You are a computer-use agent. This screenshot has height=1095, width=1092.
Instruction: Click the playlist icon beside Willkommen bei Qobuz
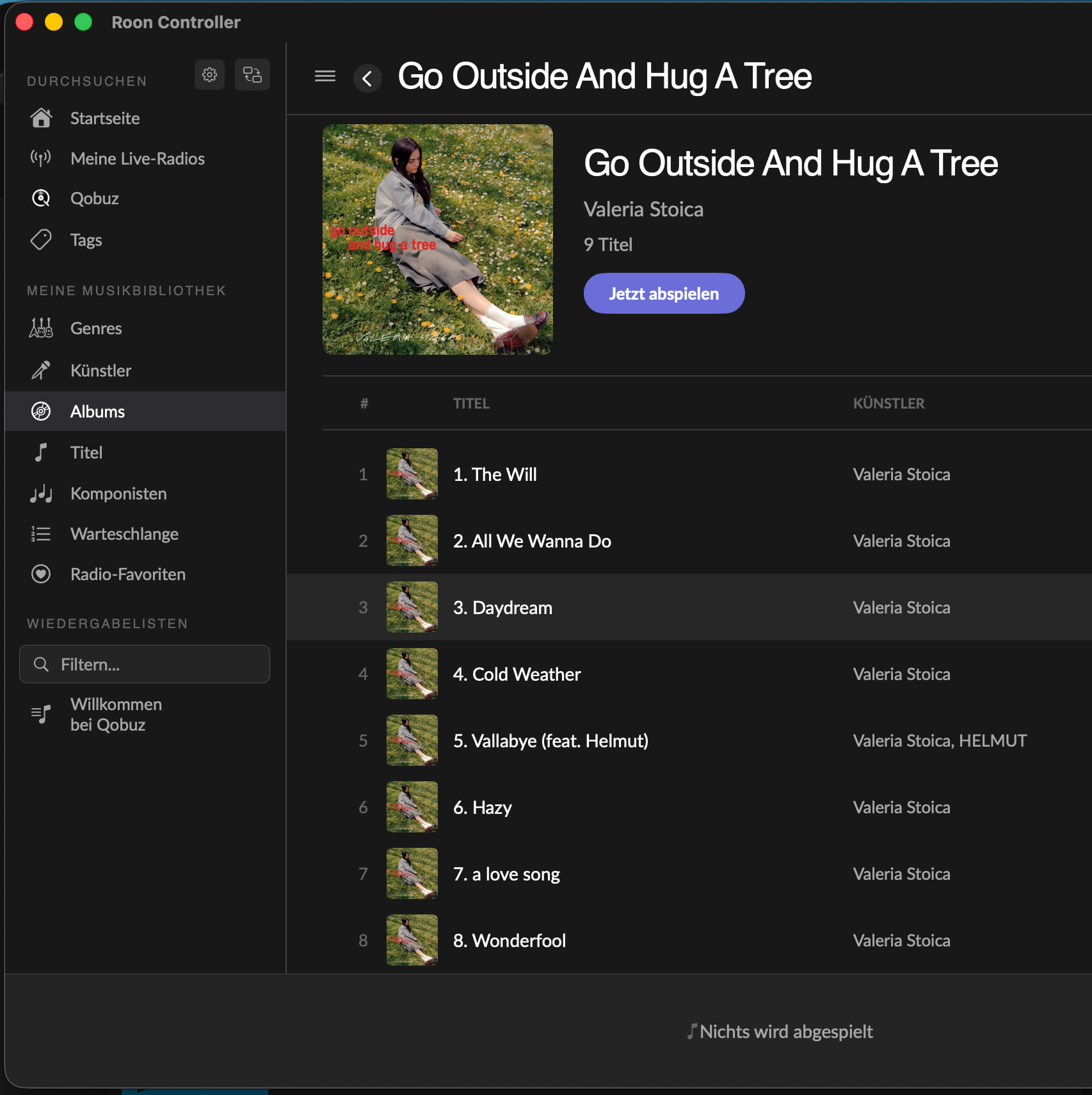click(x=41, y=714)
